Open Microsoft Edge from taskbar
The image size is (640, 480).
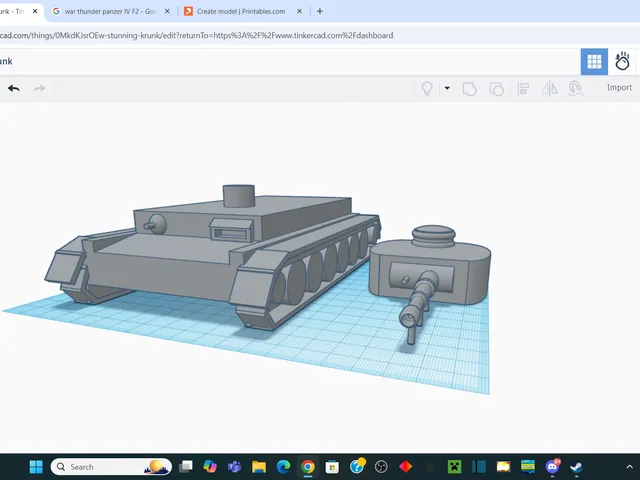coord(283,467)
